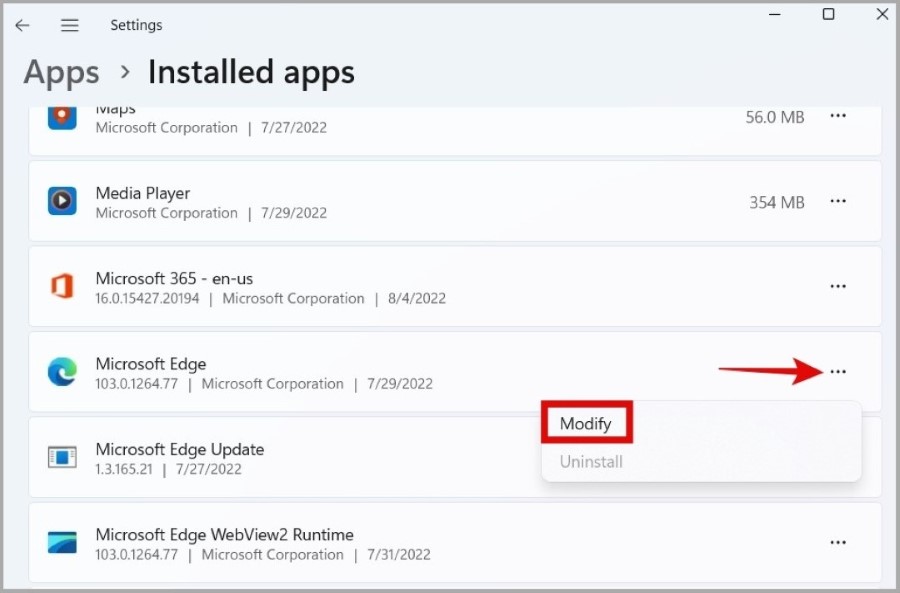Open three-dot menu for Microsoft Edge
The height and width of the screenshot is (593, 900).
[838, 372]
